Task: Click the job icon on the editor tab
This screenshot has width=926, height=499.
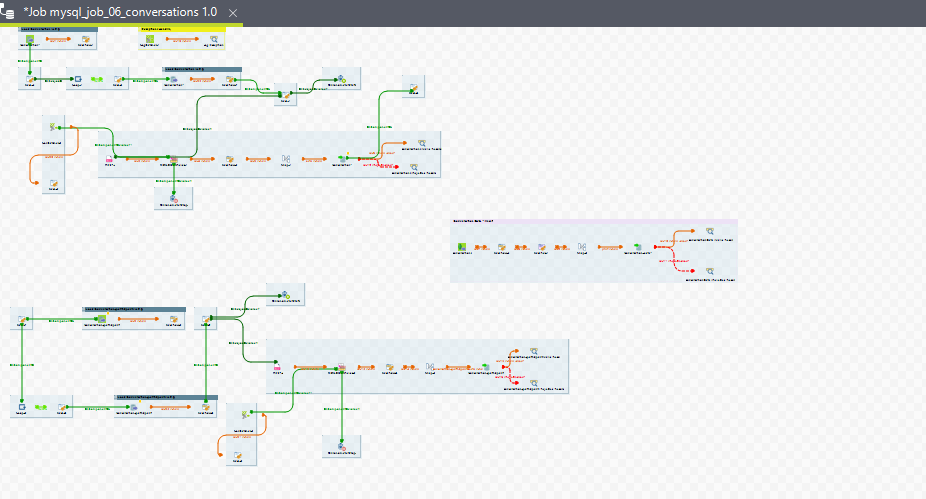Action: point(8,12)
